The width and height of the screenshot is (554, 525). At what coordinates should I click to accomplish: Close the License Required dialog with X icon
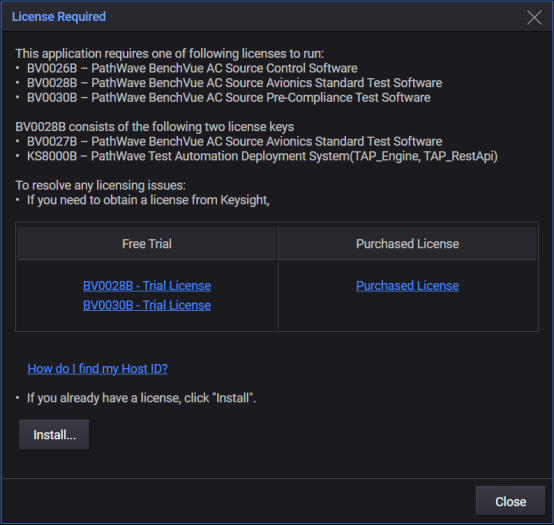pos(534,17)
